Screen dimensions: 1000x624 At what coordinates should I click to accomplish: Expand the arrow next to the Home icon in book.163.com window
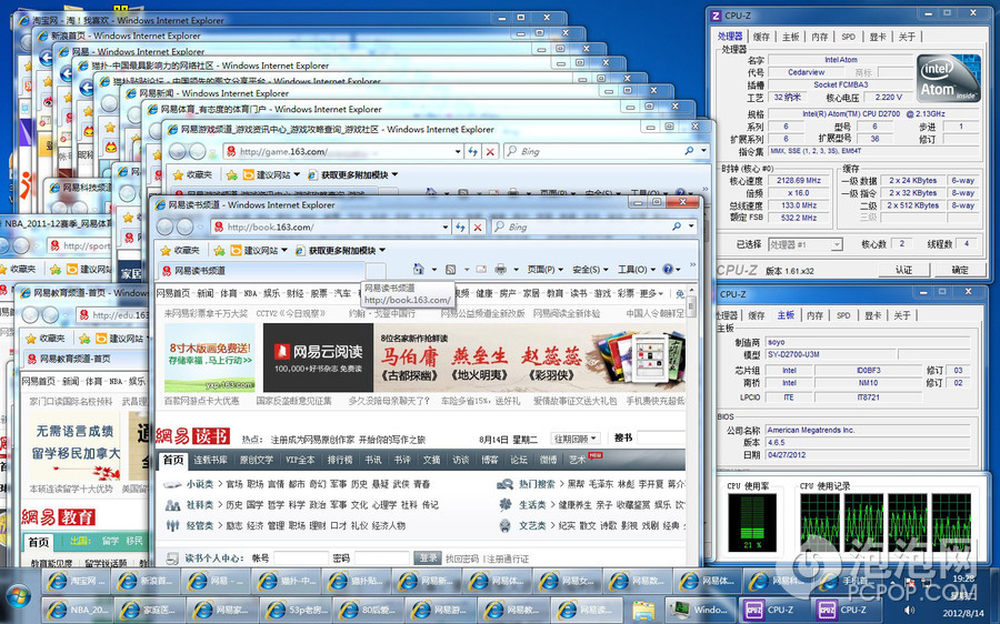(x=434, y=269)
